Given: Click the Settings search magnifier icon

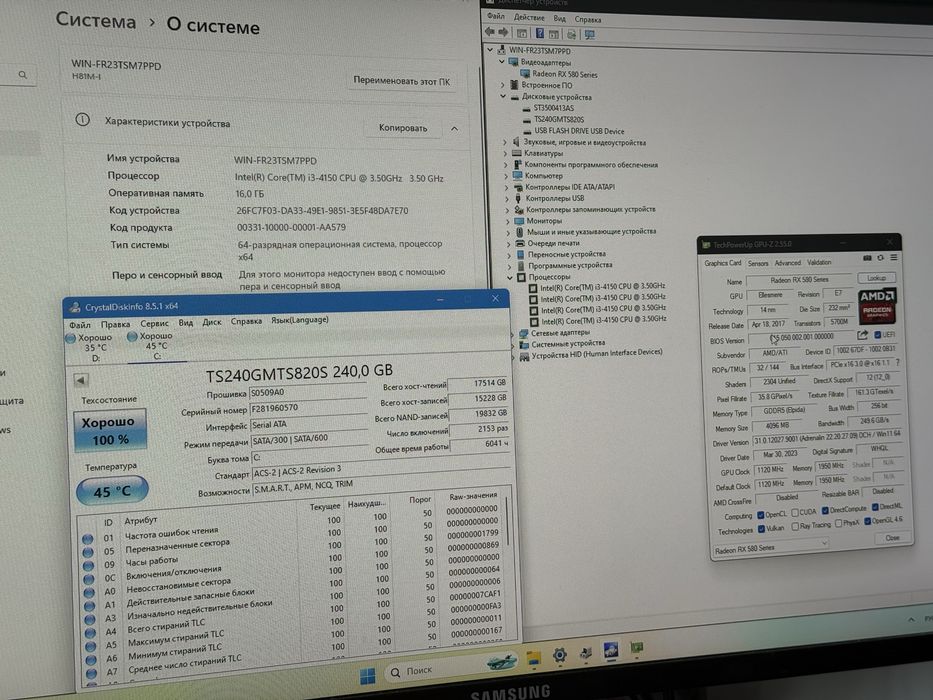Looking at the screenshot, I should pos(23,74).
